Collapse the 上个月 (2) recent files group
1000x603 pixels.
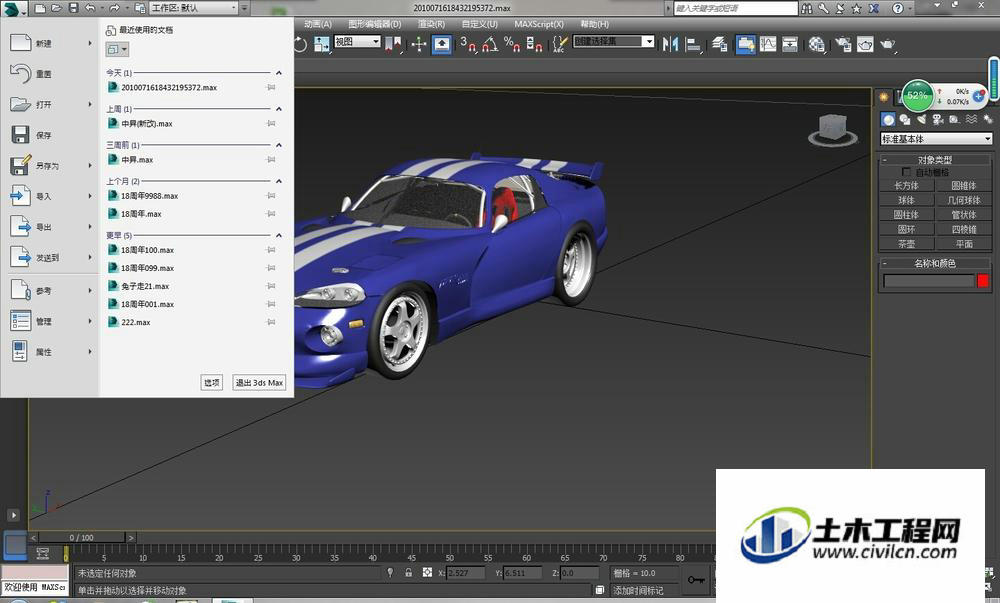279,181
